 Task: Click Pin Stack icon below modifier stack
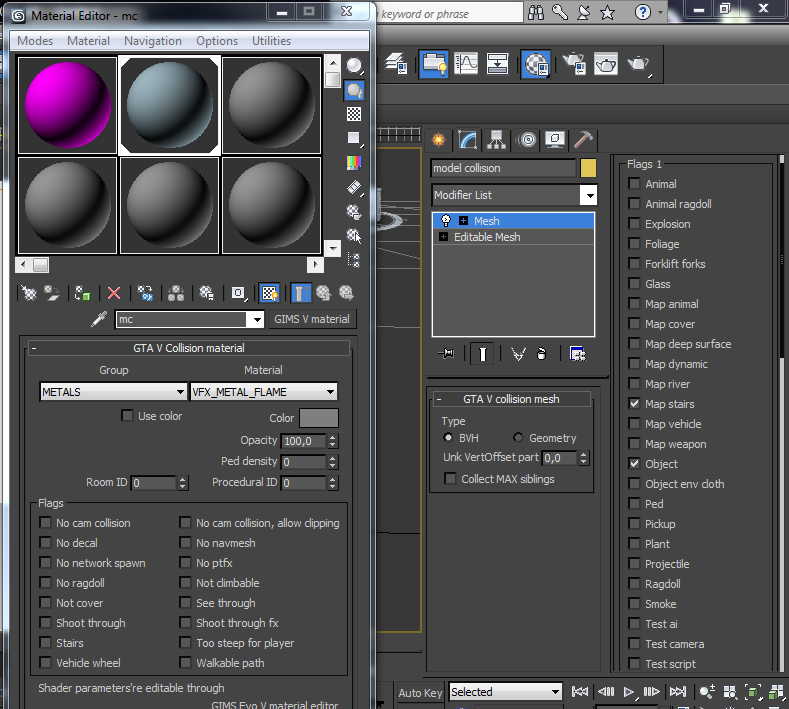pyautogui.click(x=446, y=354)
